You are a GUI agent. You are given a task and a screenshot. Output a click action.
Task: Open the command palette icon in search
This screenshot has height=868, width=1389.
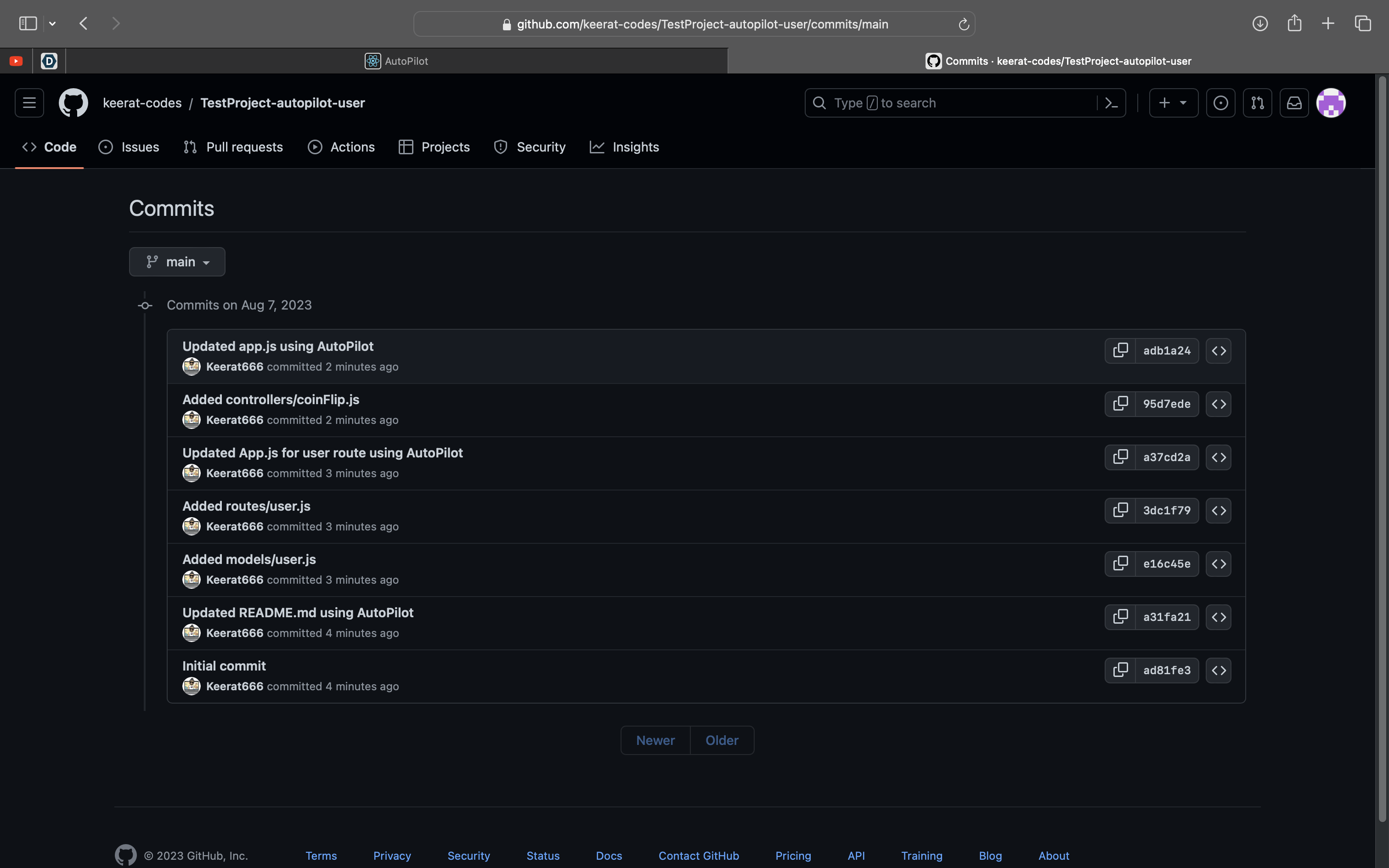(x=1111, y=103)
